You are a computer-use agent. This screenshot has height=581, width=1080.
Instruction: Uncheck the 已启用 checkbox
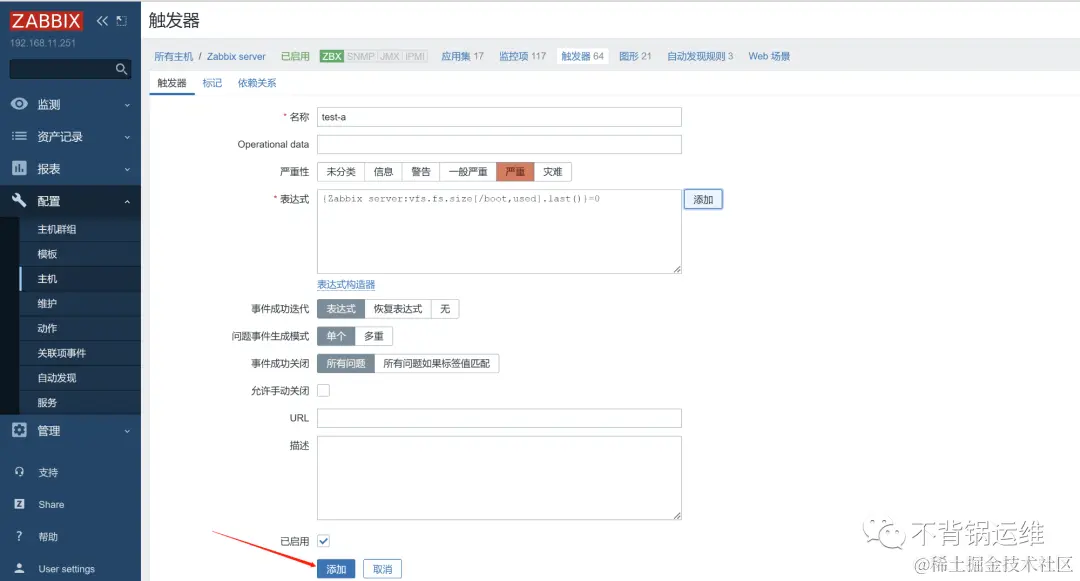324,540
